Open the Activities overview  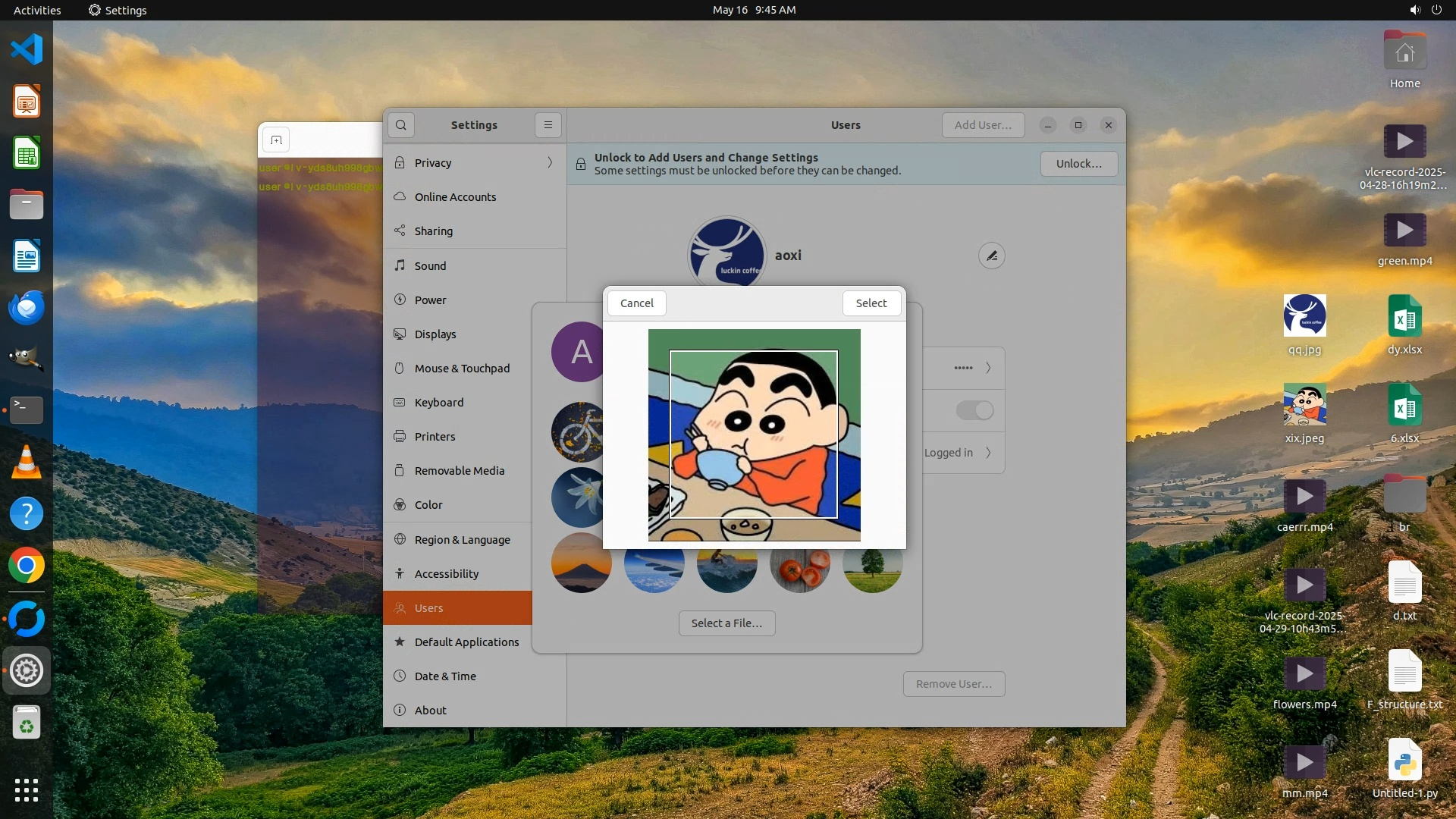[x=37, y=10]
